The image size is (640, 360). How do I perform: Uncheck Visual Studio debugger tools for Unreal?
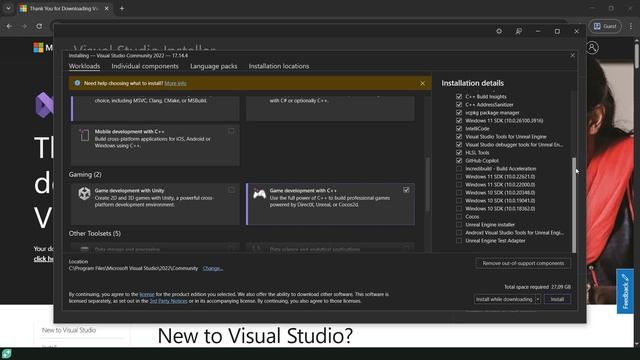[459, 144]
